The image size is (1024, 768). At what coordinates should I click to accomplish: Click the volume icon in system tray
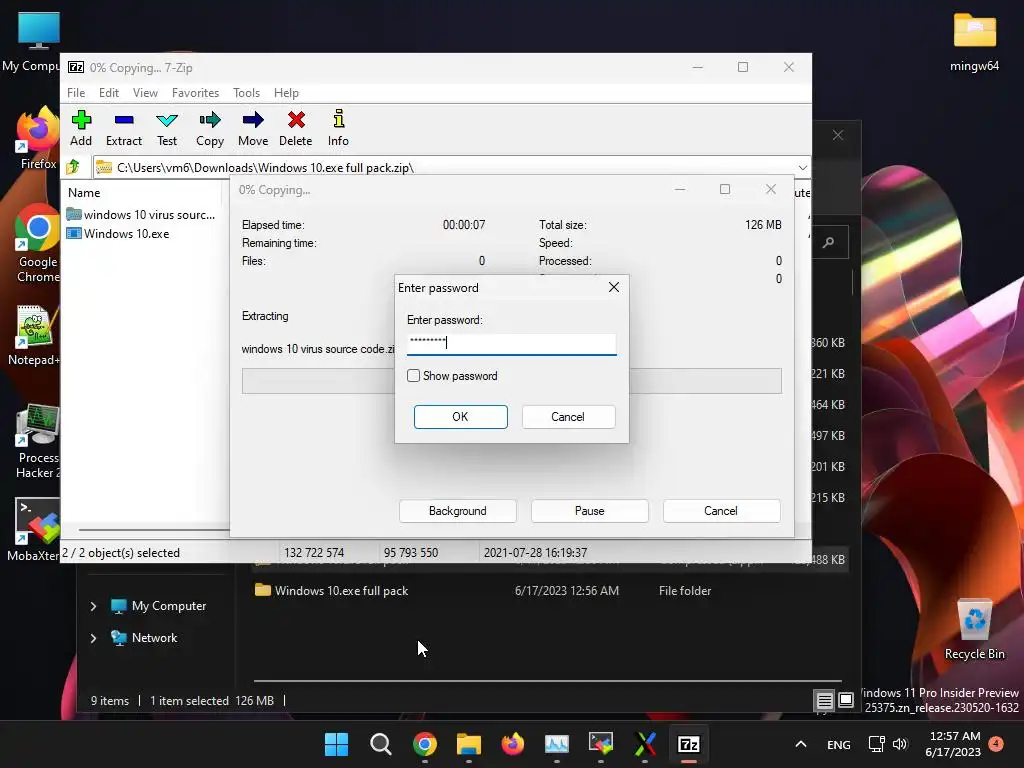pyautogui.click(x=900, y=744)
